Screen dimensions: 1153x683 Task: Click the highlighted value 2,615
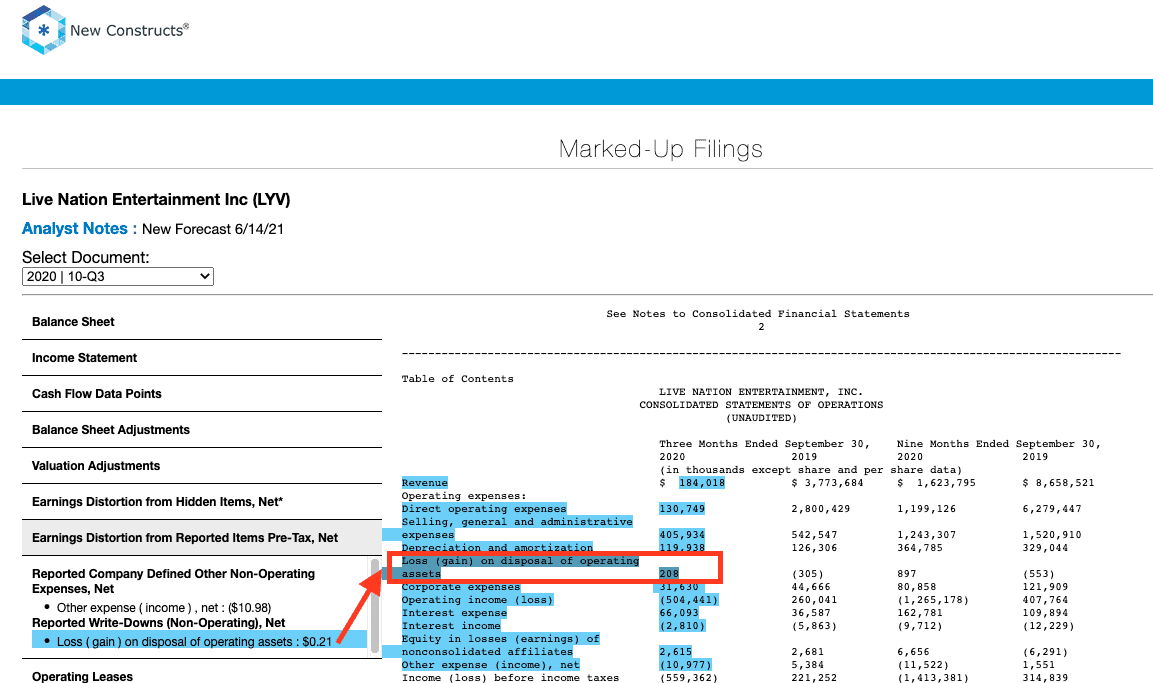[x=675, y=652]
